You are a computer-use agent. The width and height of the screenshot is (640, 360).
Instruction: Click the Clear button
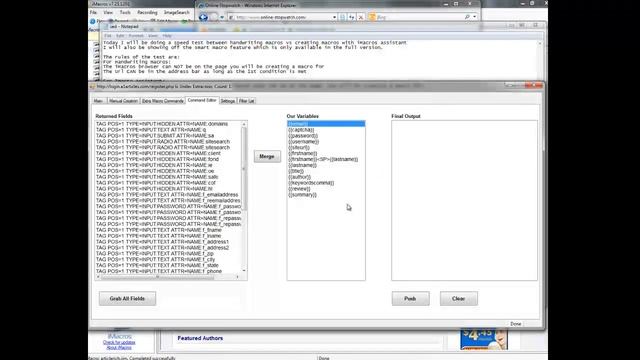pos(458,298)
